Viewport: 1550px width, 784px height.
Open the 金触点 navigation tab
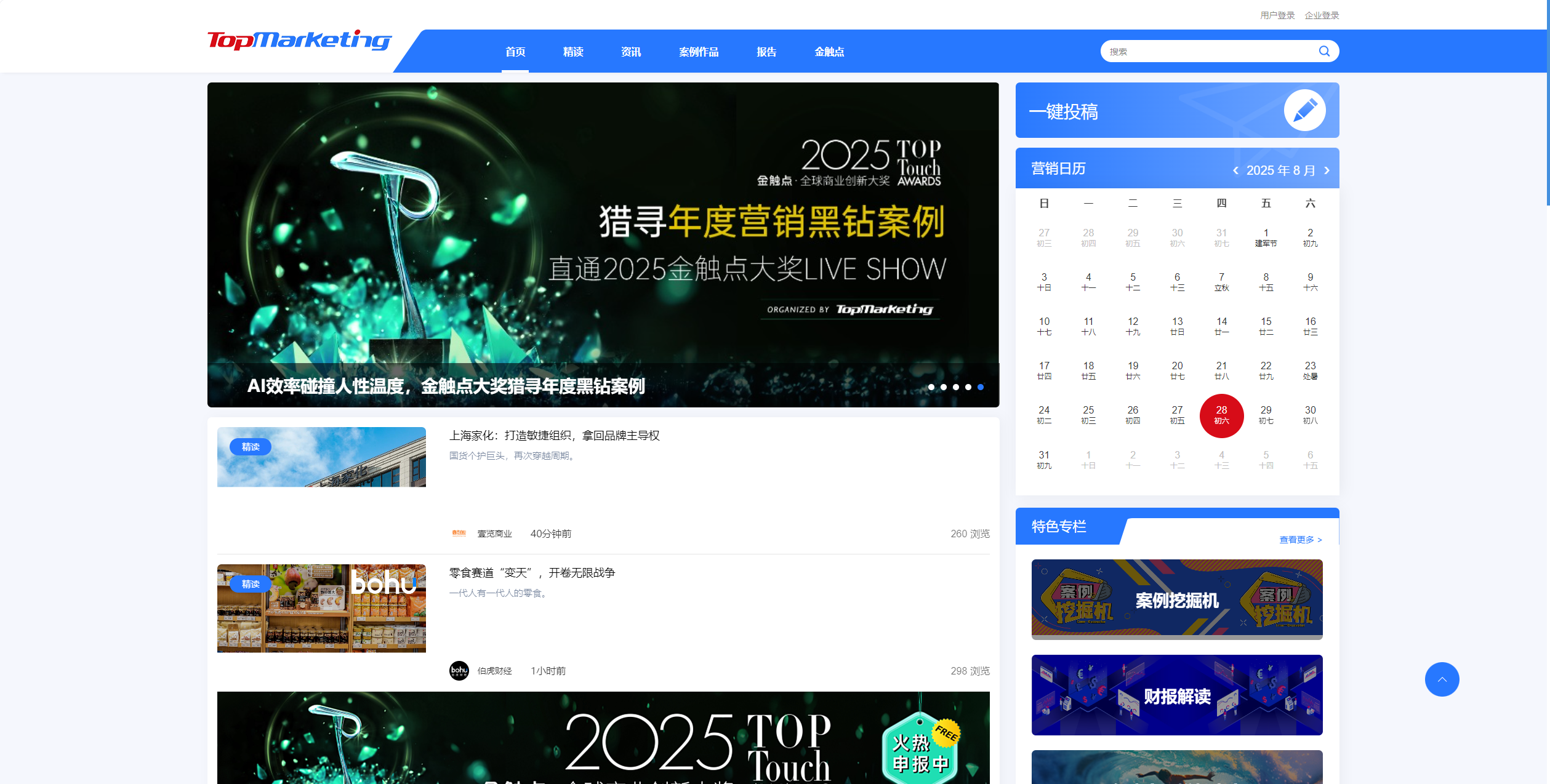pos(829,52)
